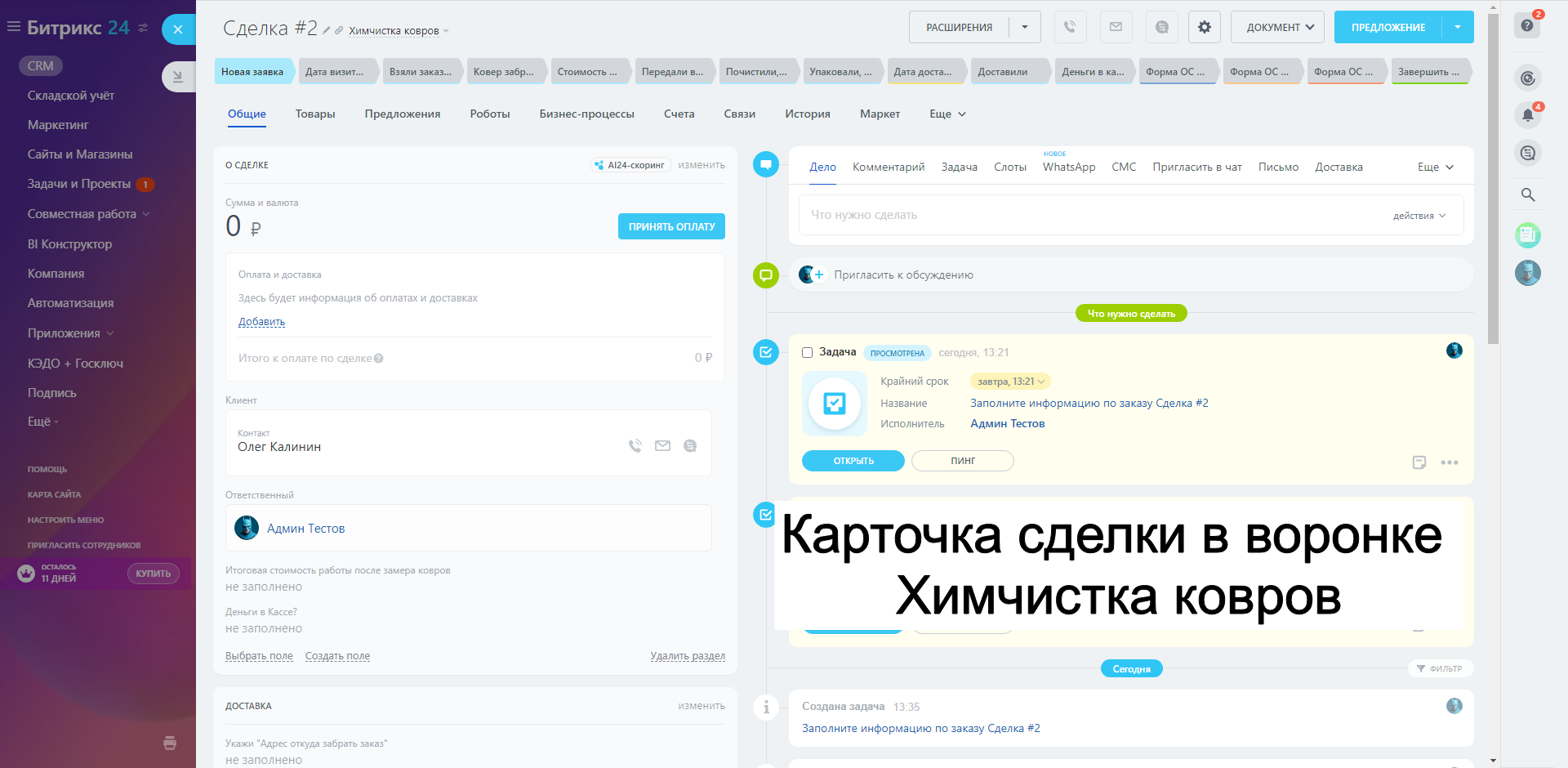Click the print icon in left sidebar
1568x768 pixels.
point(170,743)
